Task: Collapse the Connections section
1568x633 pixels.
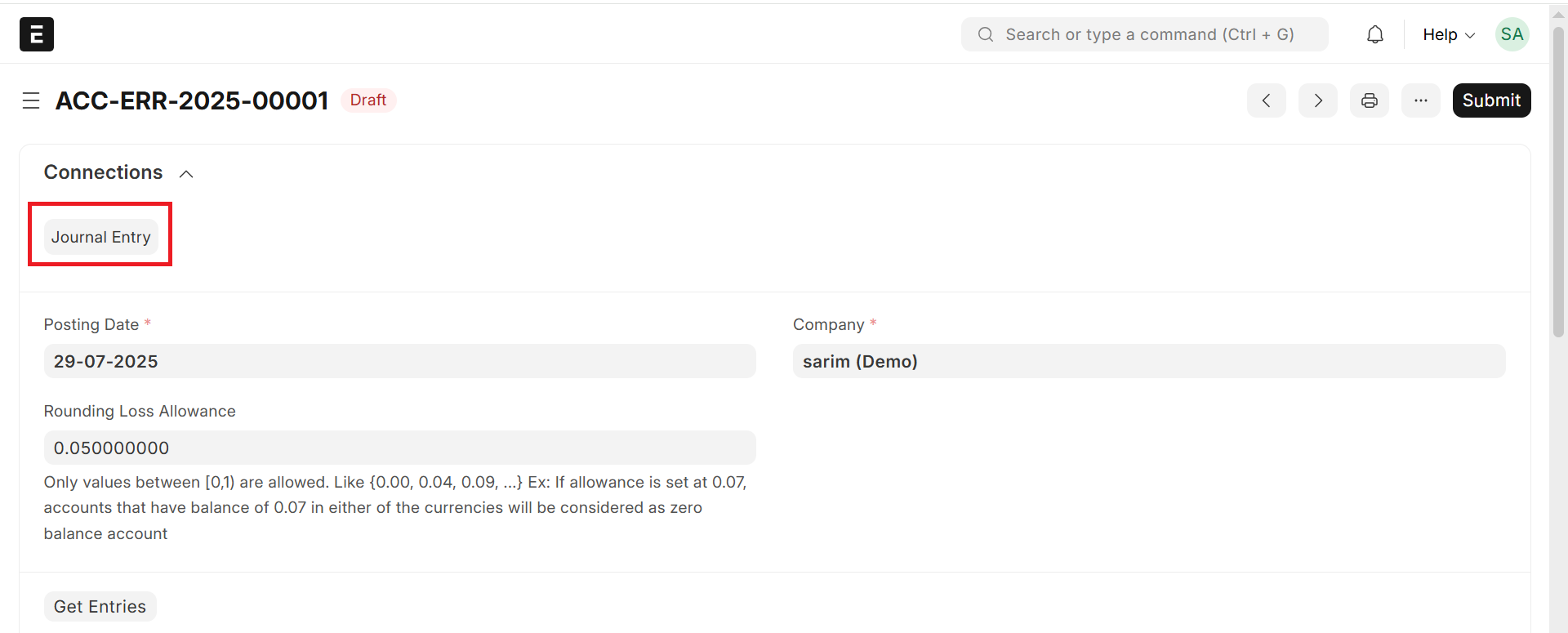Action: [x=186, y=173]
